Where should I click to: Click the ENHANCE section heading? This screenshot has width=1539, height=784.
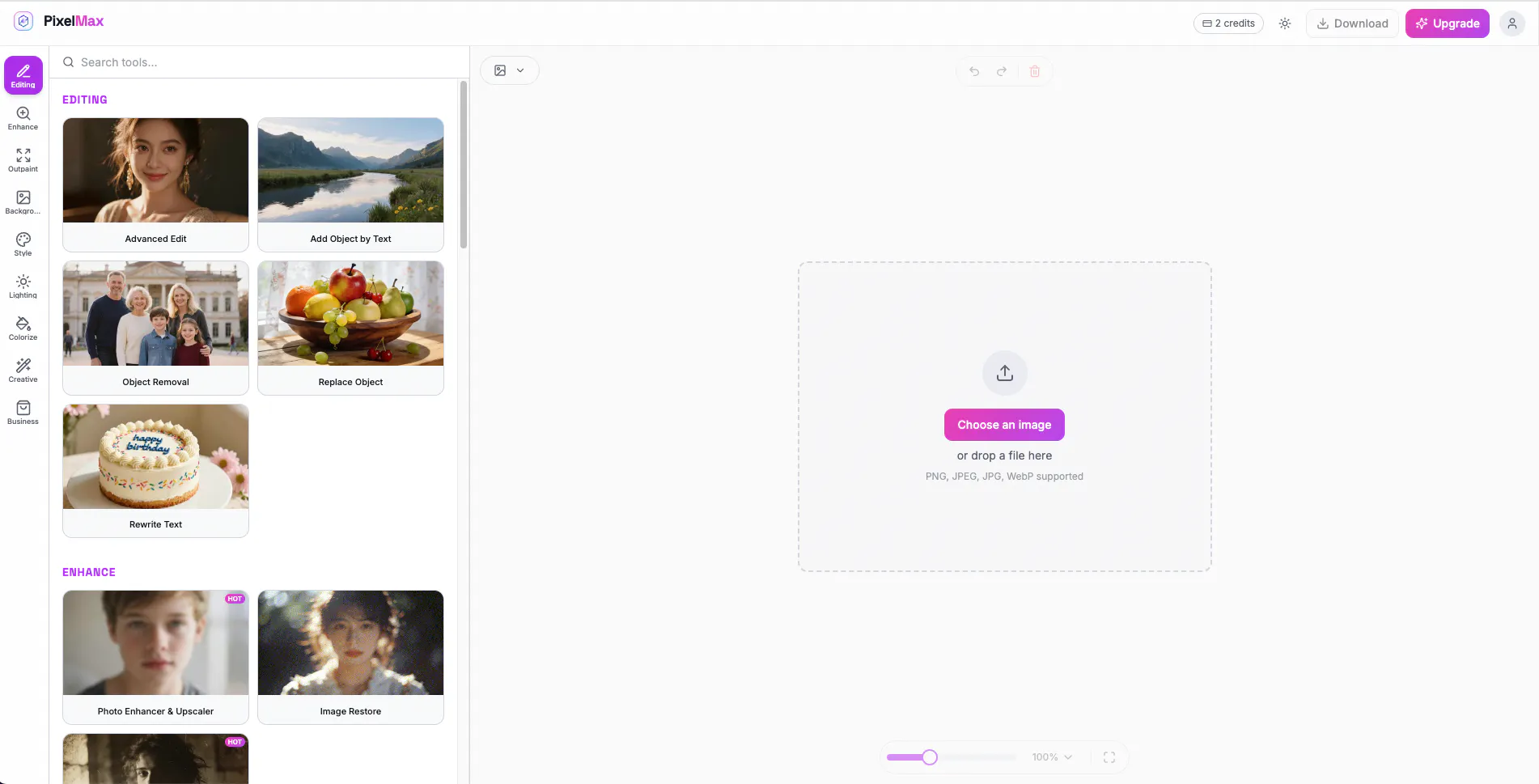[89, 572]
